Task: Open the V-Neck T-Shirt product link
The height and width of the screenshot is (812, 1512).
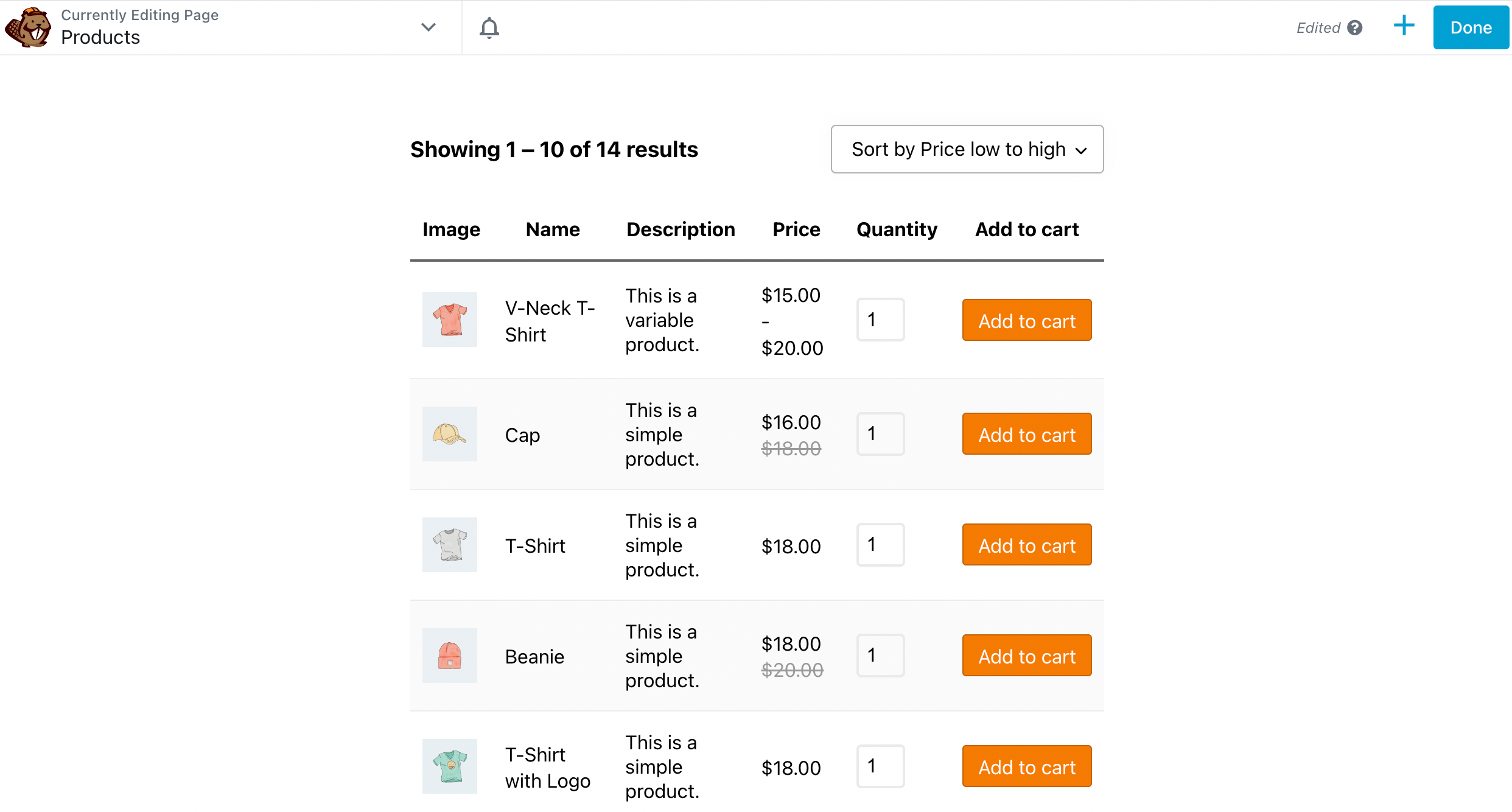Action: 549,321
